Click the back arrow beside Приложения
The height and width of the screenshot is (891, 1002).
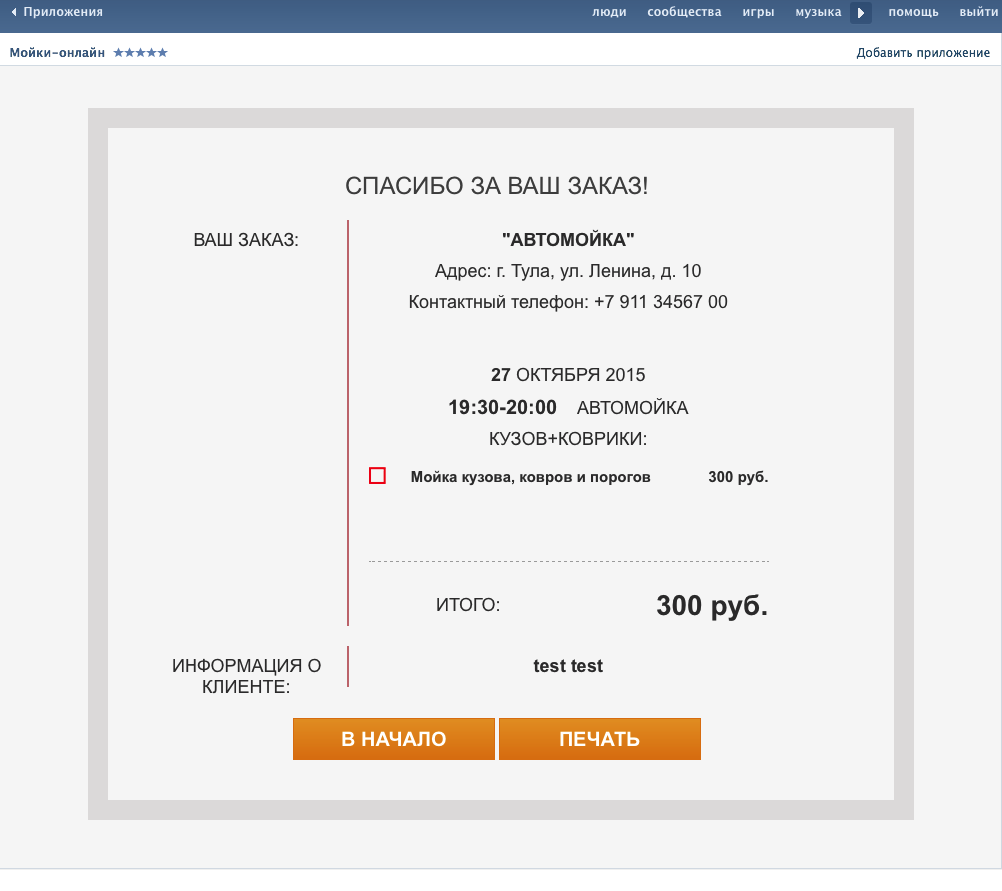13,12
